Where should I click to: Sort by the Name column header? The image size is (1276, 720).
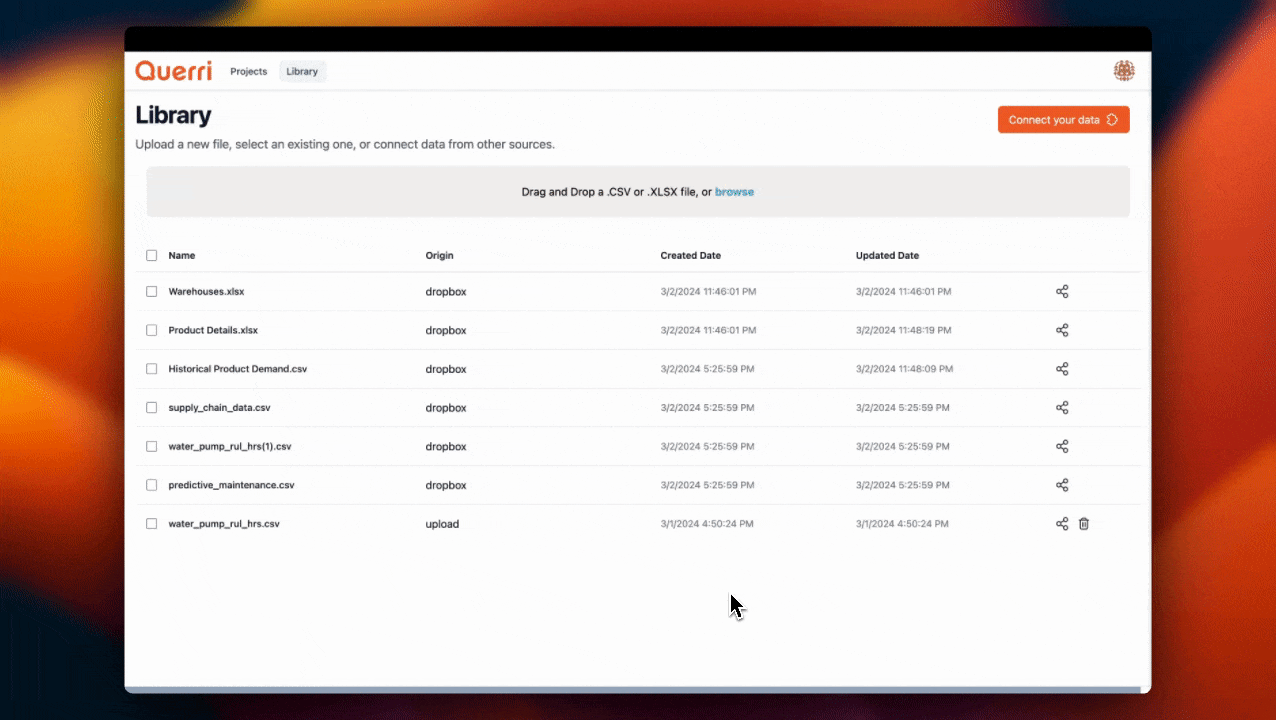point(182,256)
